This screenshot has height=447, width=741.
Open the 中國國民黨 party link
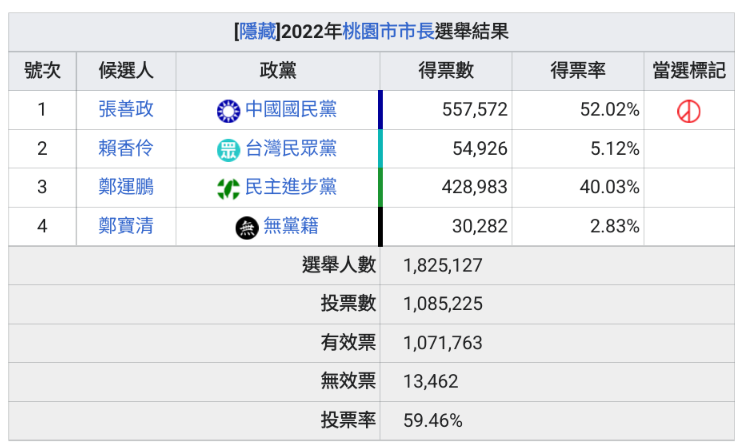coord(291,109)
